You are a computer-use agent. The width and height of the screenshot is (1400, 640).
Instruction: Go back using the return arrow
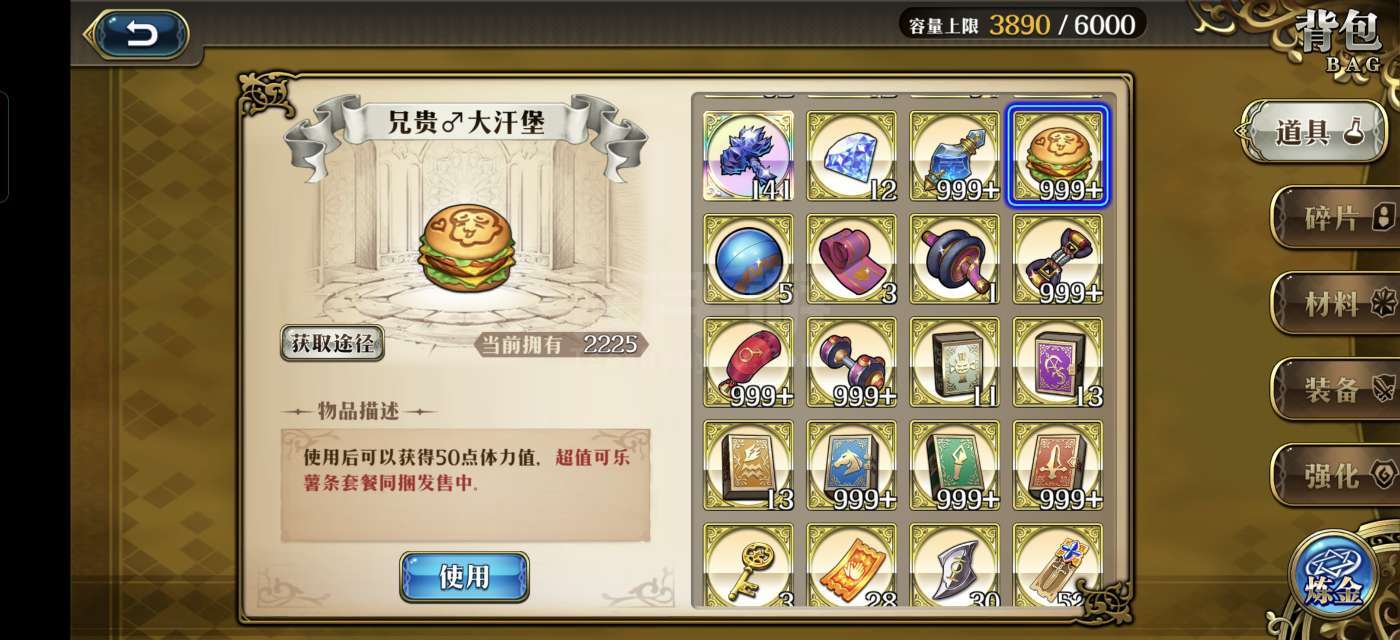(139, 35)
